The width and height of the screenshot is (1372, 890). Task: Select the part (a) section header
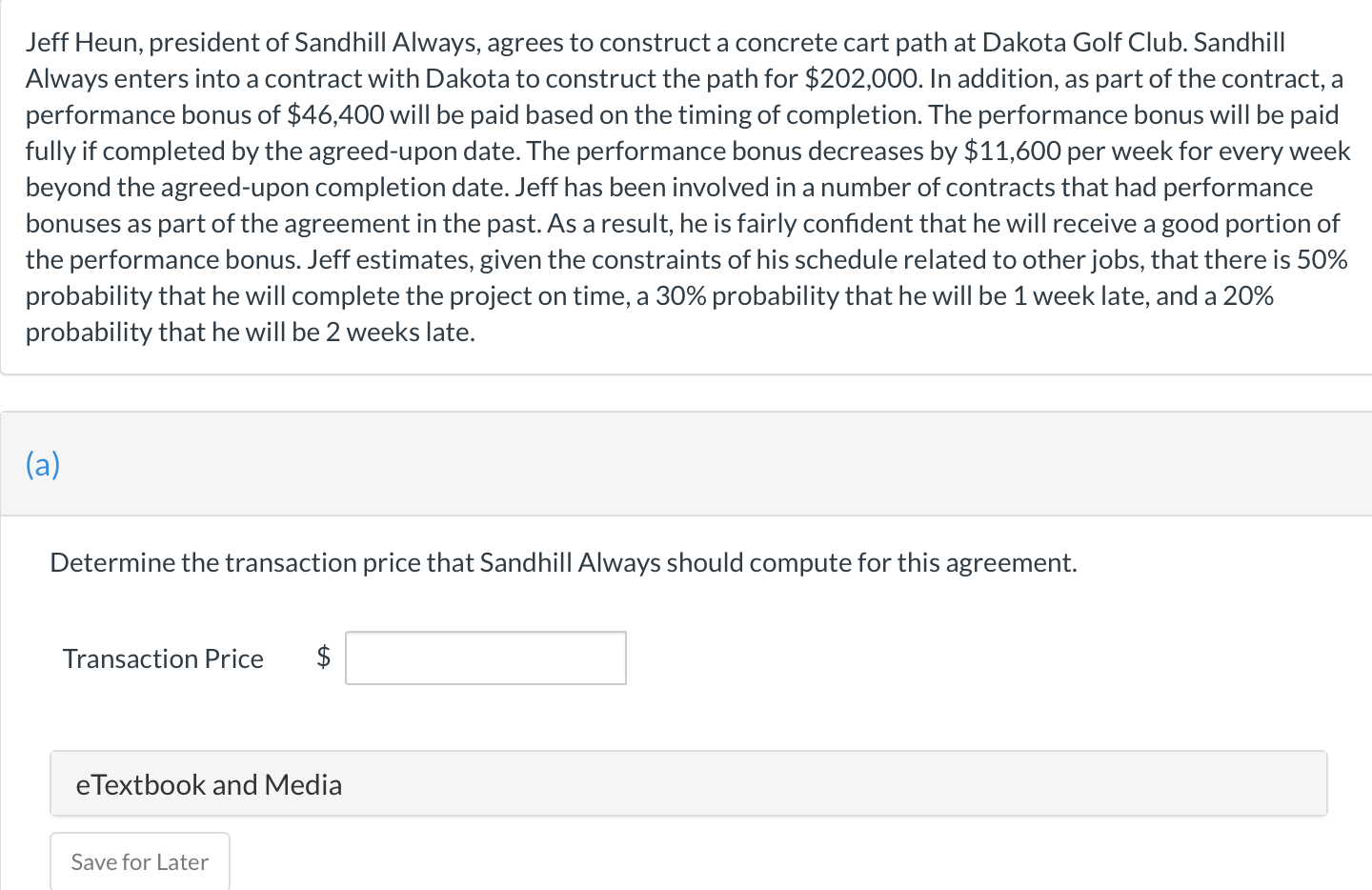click(x=42, y=464)
